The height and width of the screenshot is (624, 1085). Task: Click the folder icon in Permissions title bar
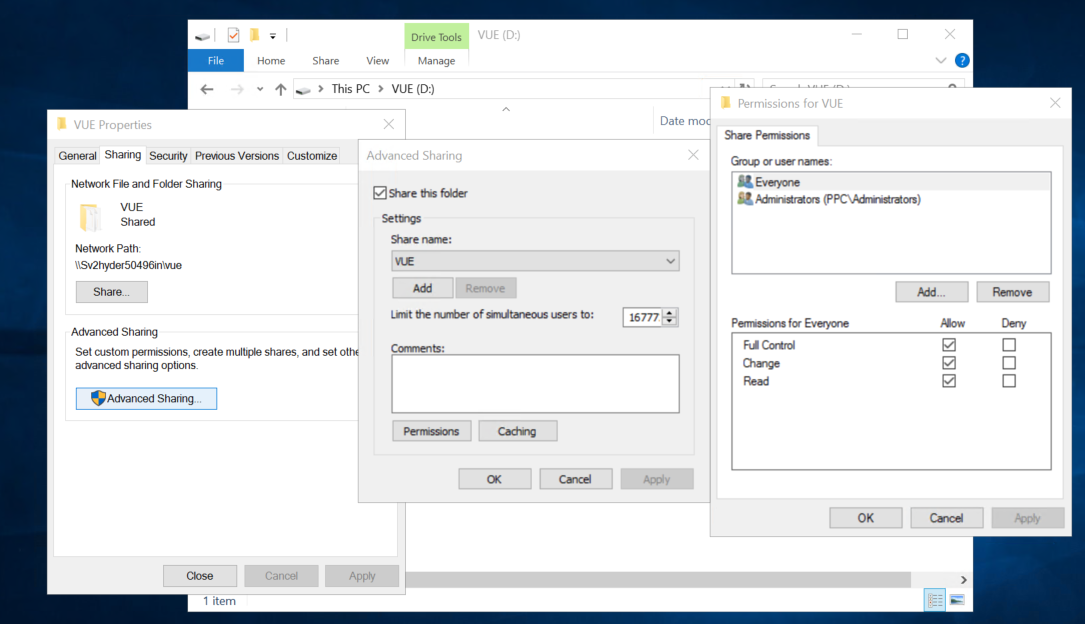(725, 103)
